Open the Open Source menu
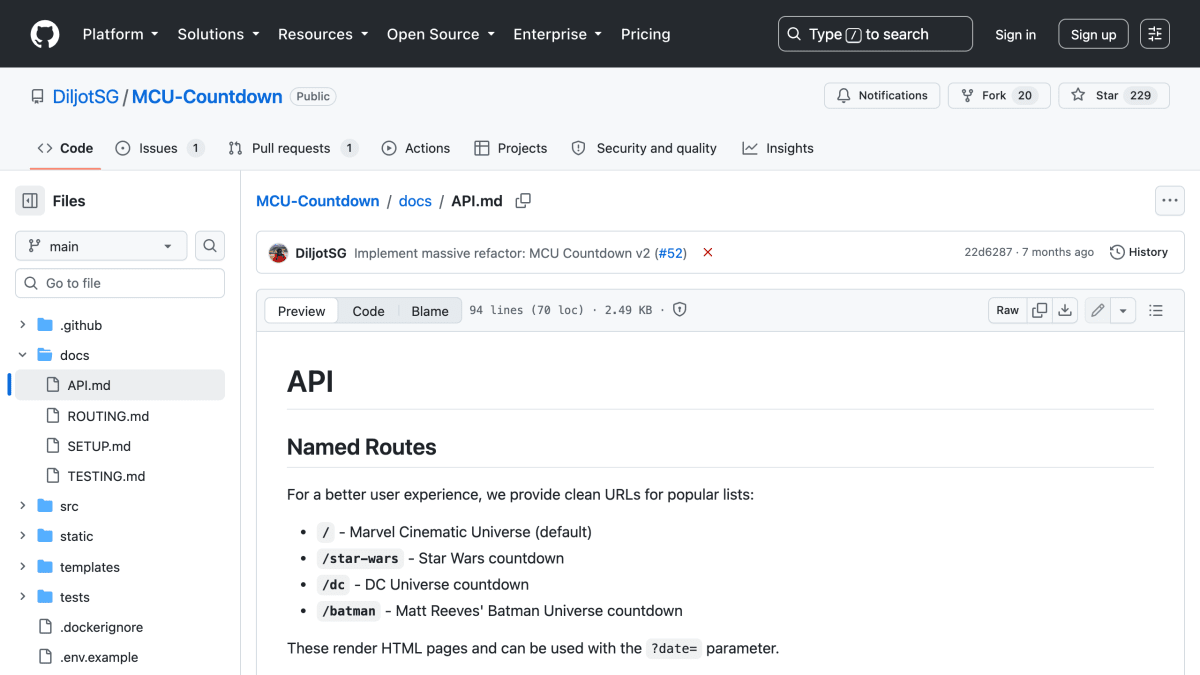 pos(441,34)
